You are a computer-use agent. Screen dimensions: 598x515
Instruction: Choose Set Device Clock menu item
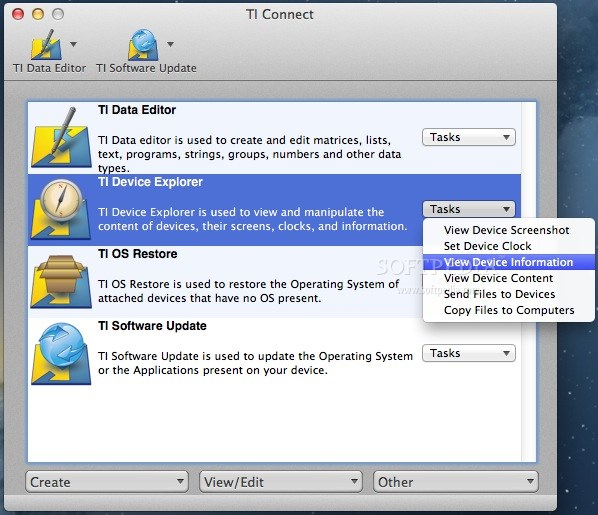pyautogui.click(x=509, y=246)
